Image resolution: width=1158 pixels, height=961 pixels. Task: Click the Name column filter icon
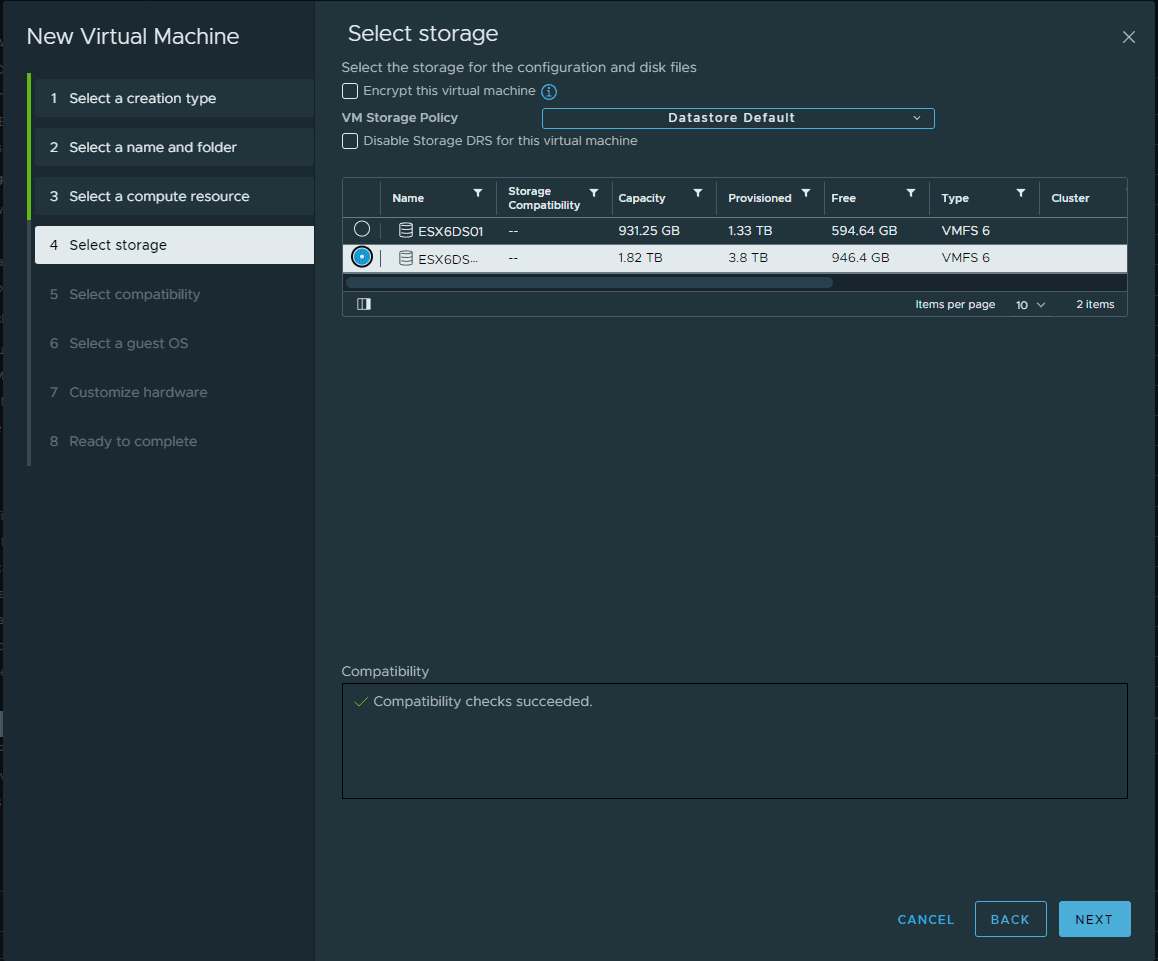(x=477, y=193)
